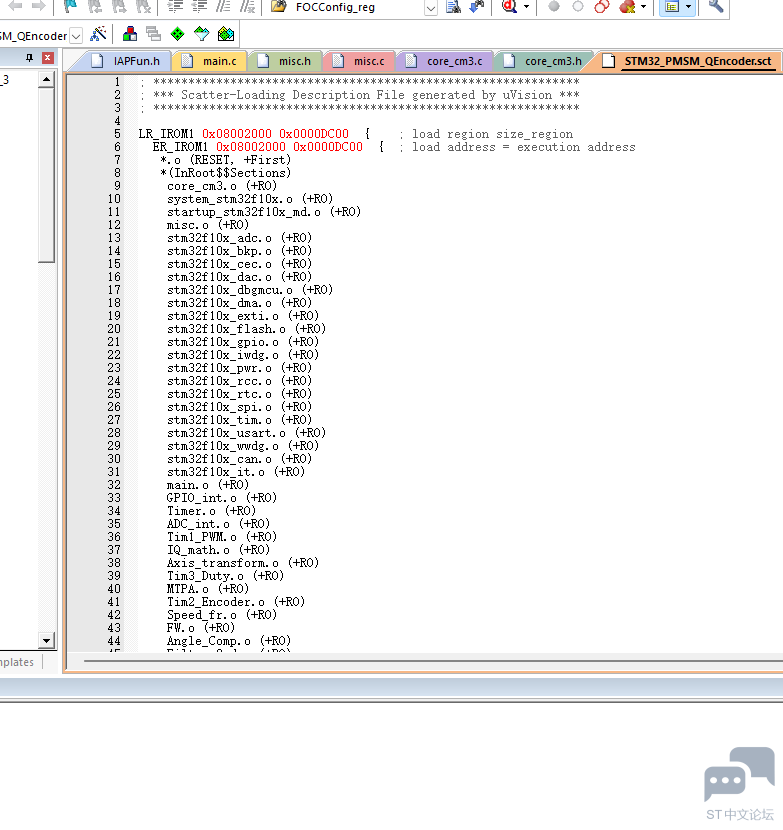Image resolution: width=783 pixels, height=830 pixels.
Task: Open Configuration with the wrench icon
Action: pyautogui.click(x=716, y=6)
